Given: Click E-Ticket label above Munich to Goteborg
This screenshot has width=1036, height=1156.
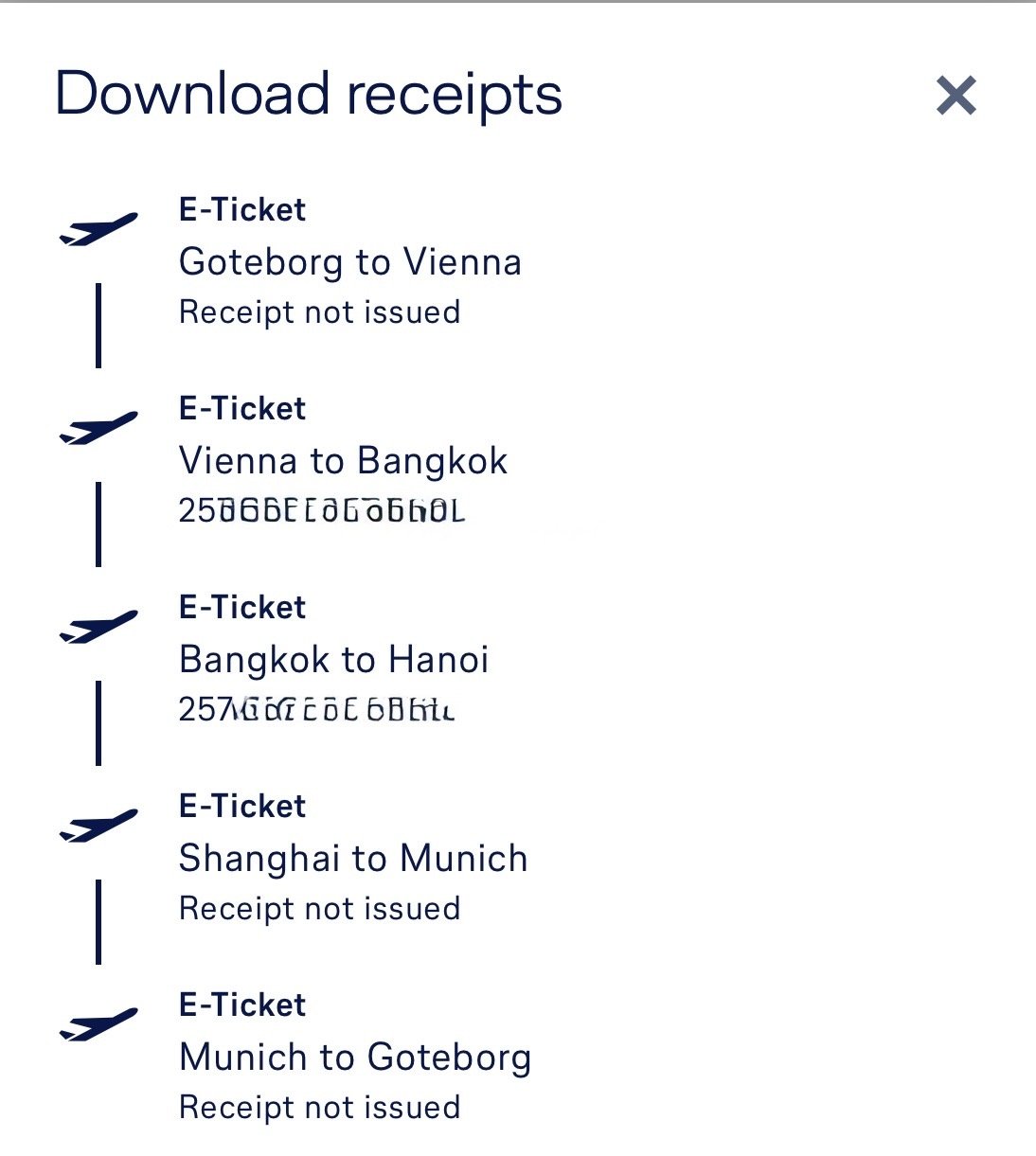Looking at the screenshot, I should (242, 1005).
